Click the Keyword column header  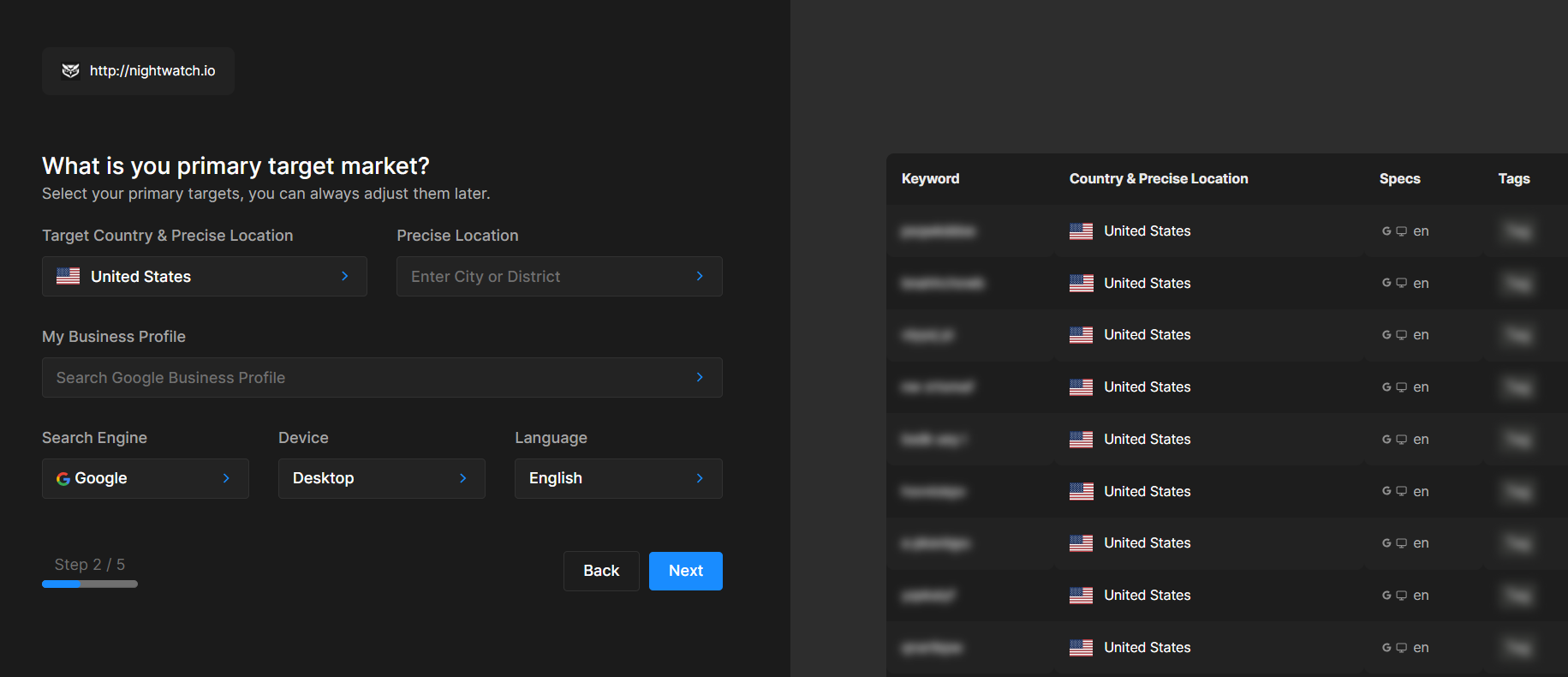point(930,178)
